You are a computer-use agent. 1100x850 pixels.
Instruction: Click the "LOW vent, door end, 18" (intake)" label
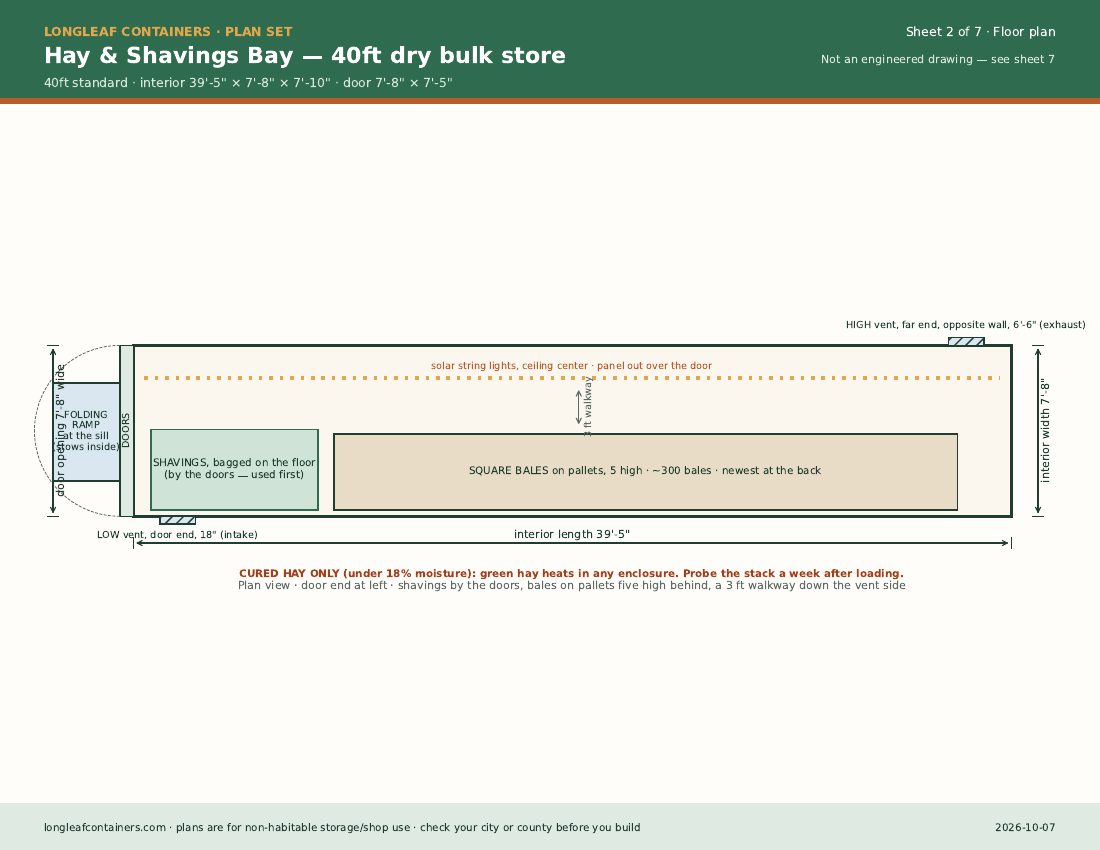click(x=177, y=534)
